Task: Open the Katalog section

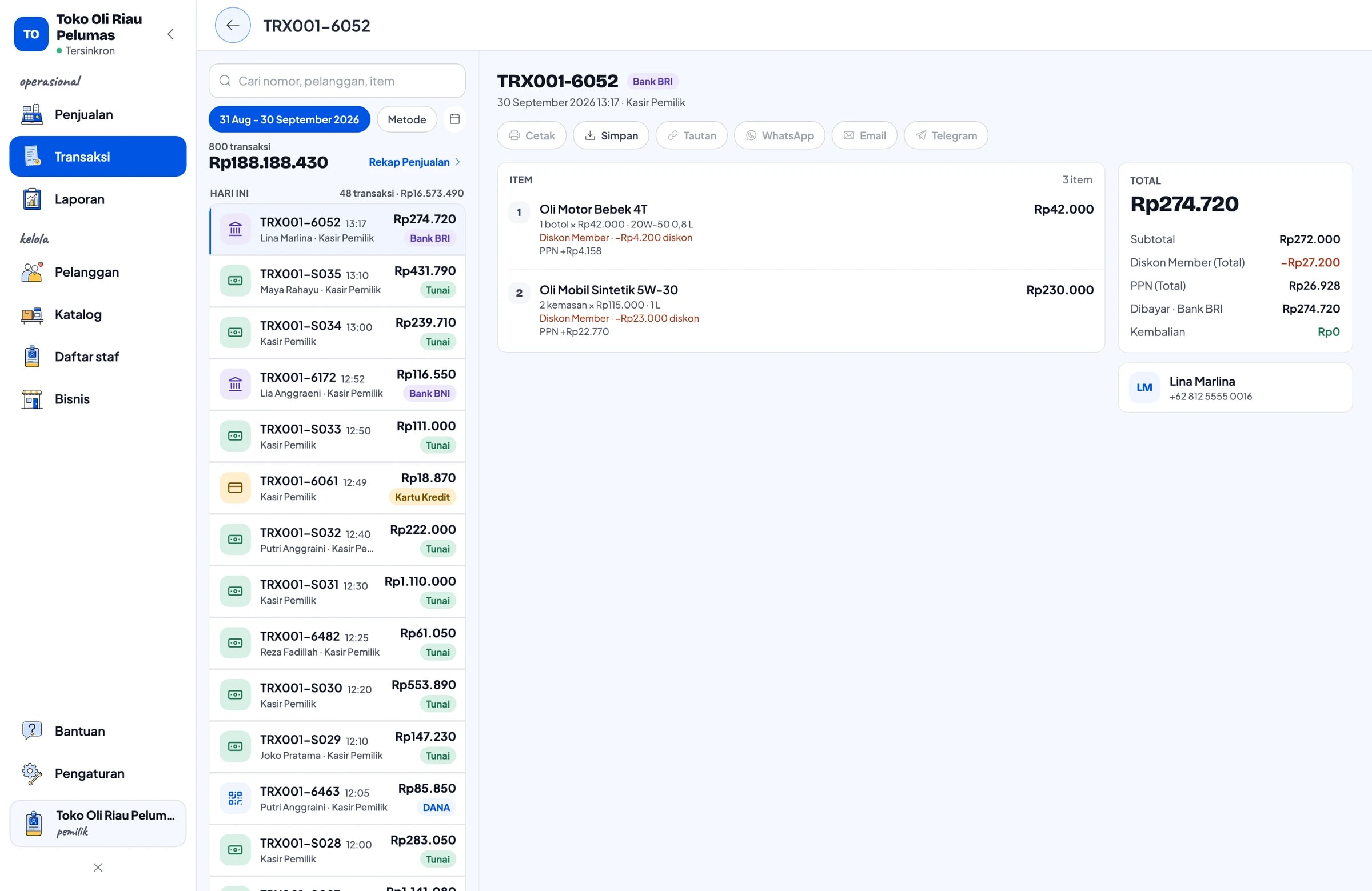Action: [98, 315]
